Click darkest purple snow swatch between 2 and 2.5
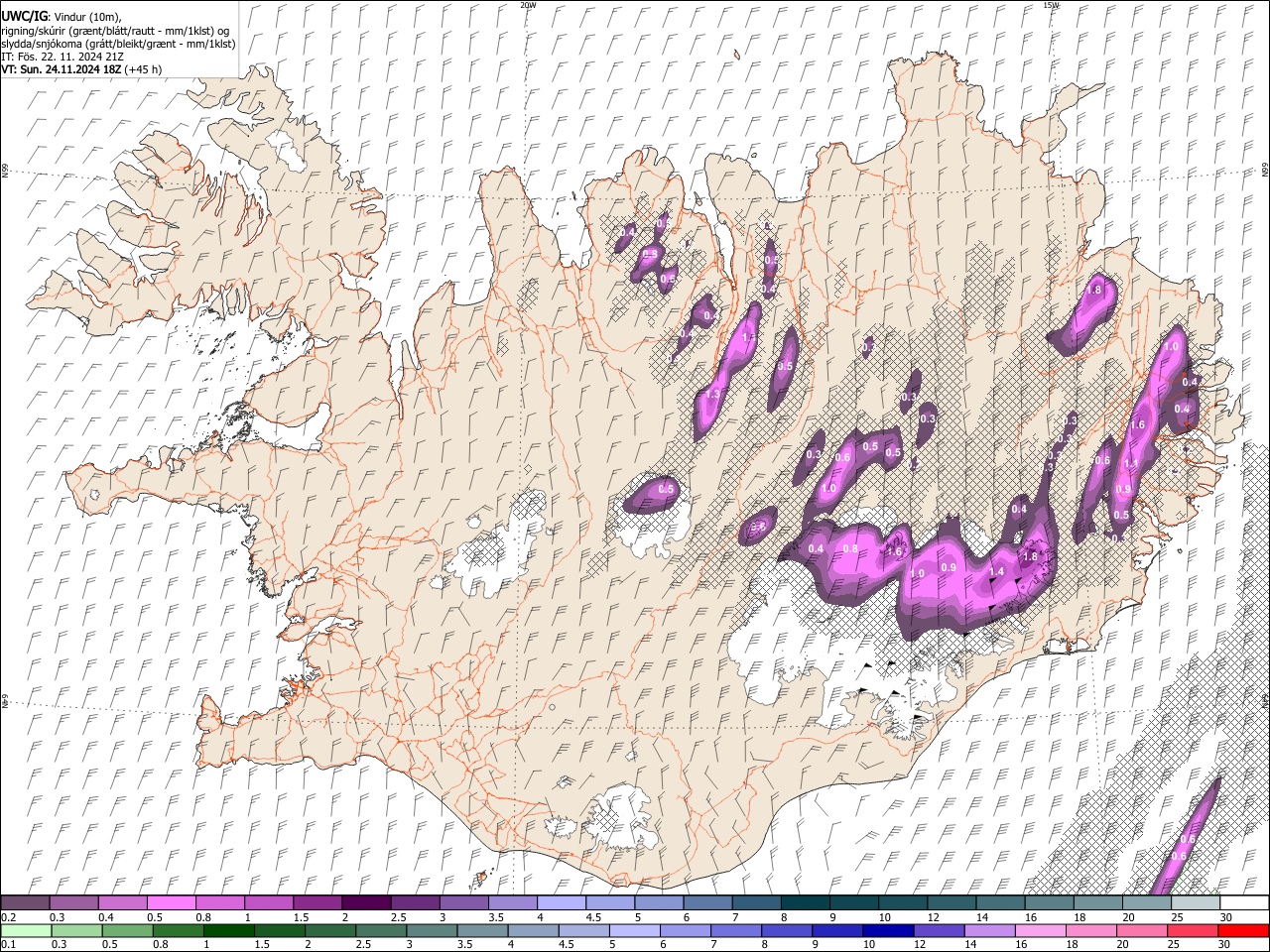The width and height of the screenshot is (1270, 952). point(366,903)
